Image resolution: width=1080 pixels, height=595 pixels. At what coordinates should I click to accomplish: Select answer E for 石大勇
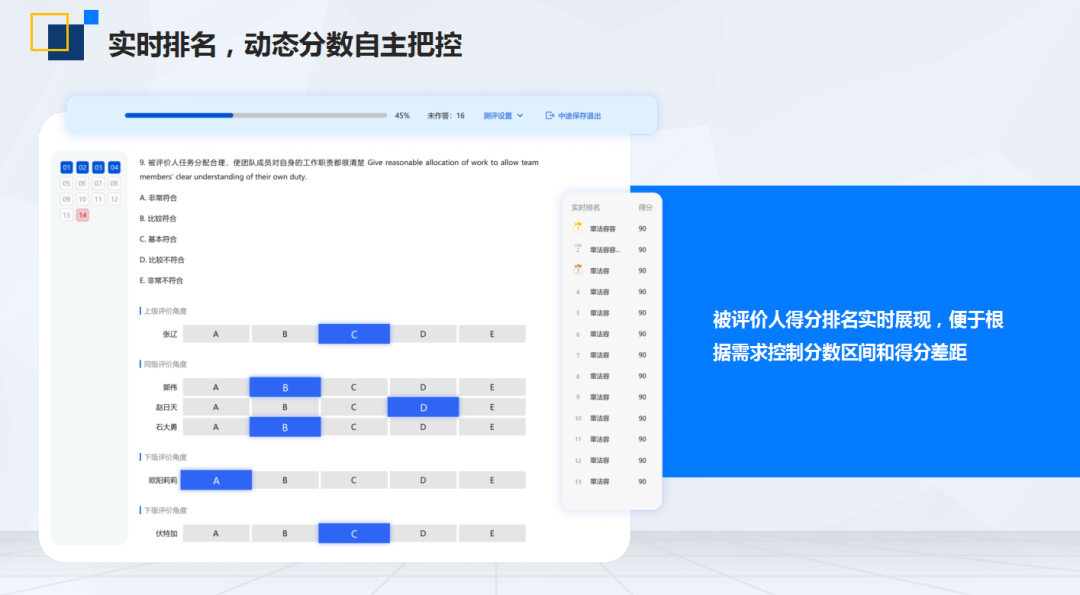pos(492,426)
